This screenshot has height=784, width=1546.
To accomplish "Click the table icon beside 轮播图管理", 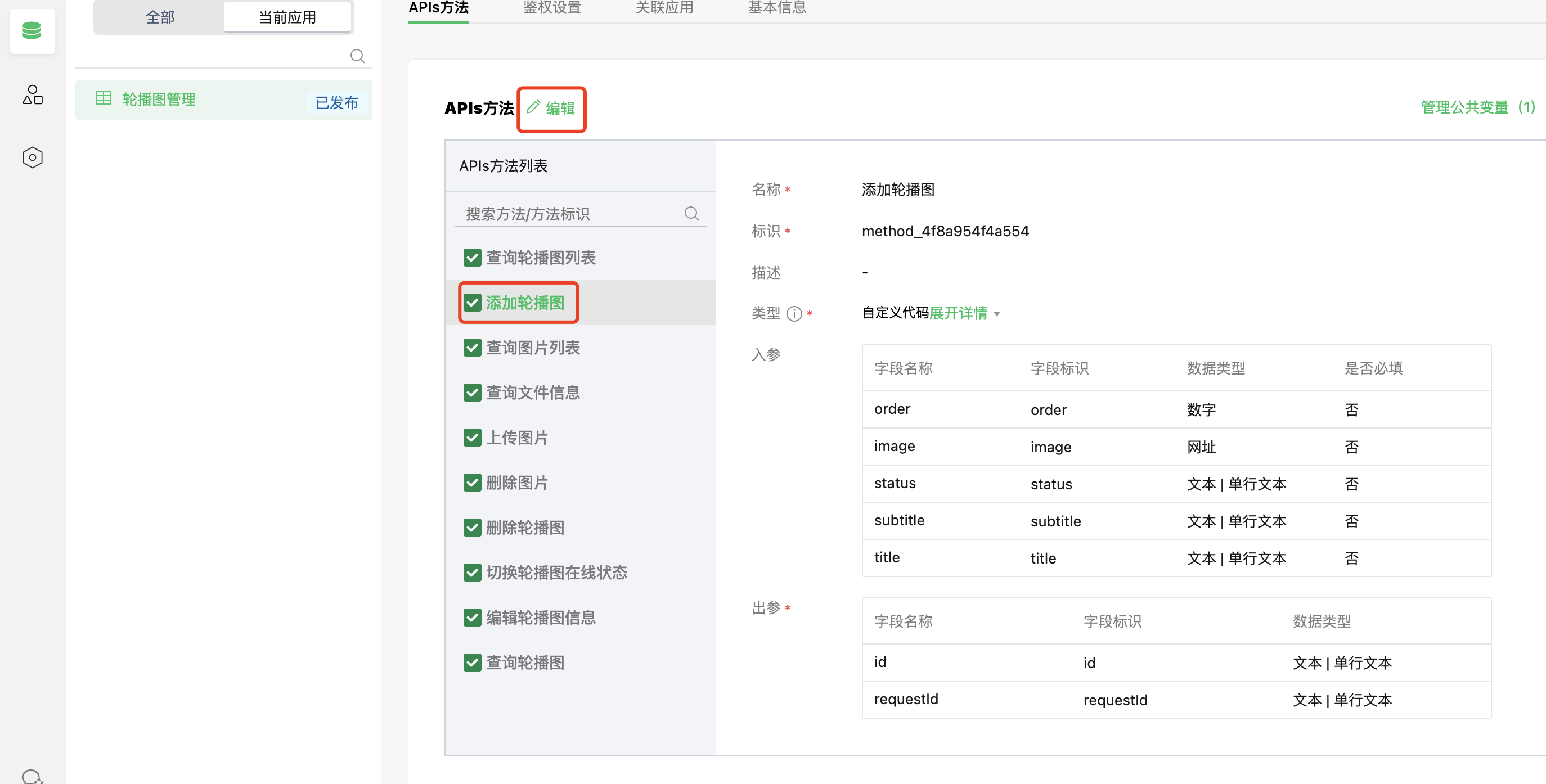I will 103,98.
